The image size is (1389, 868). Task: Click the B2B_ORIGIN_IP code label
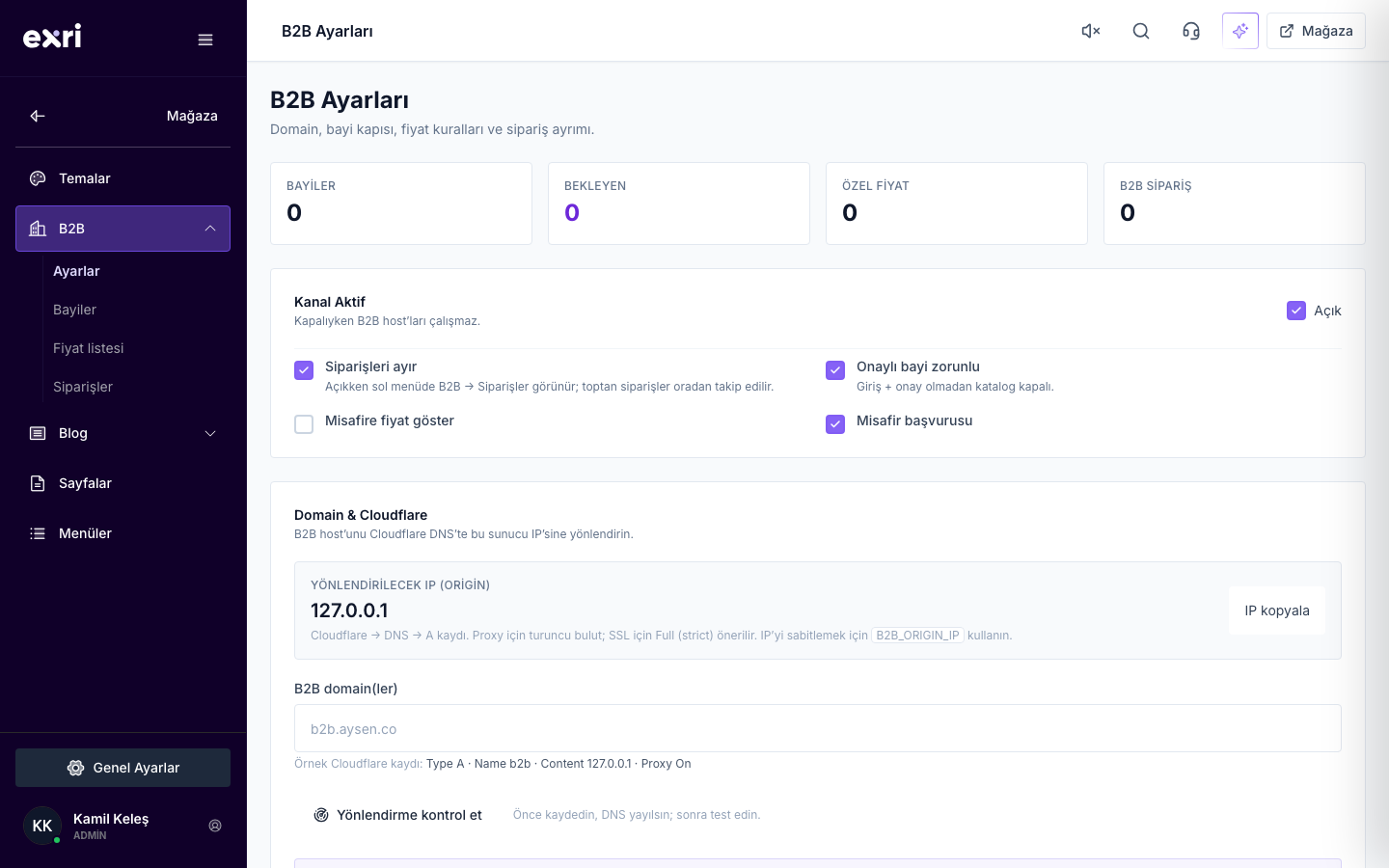917,636
